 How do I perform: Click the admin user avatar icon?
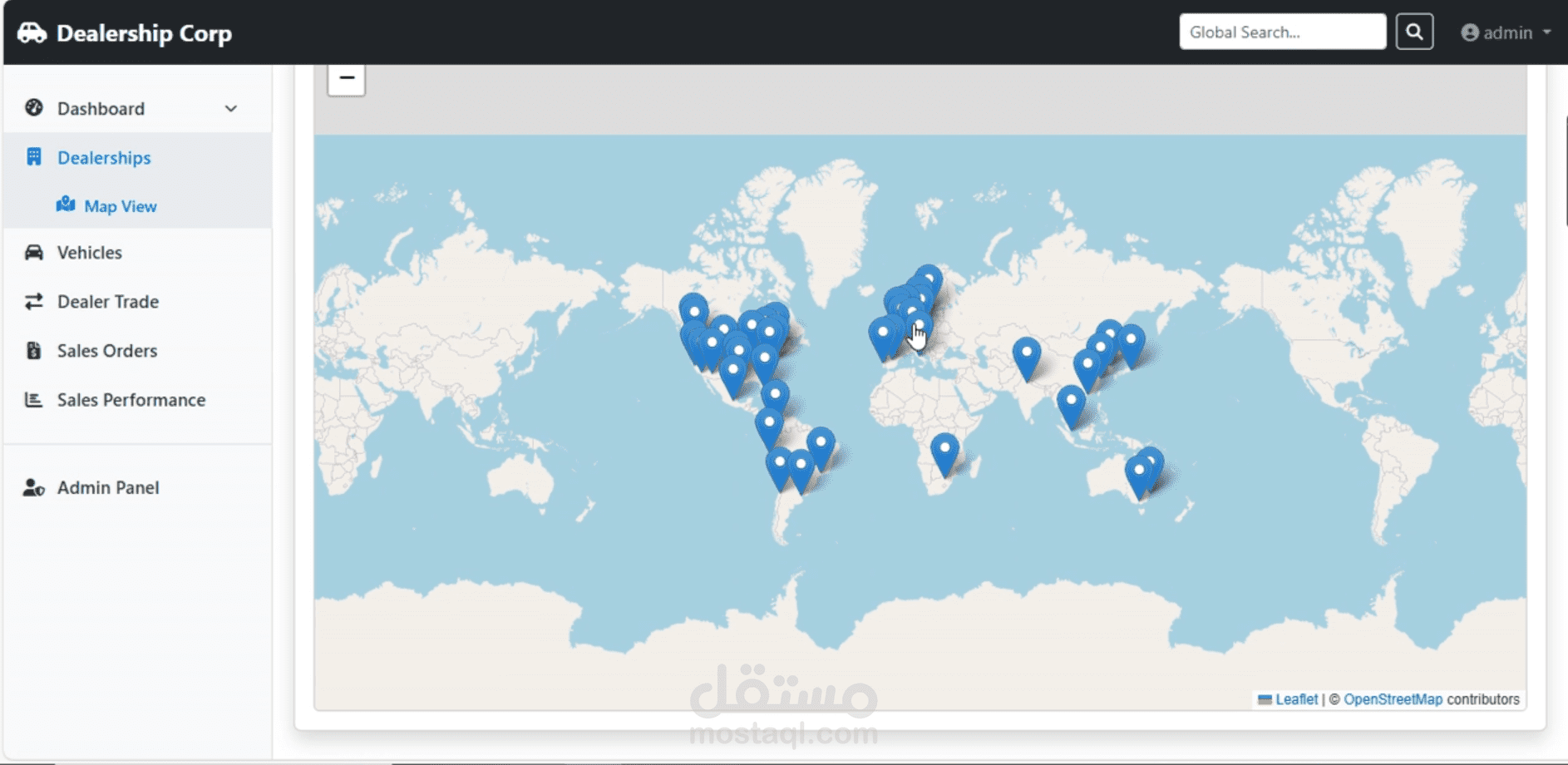[x=1470, y=32]
